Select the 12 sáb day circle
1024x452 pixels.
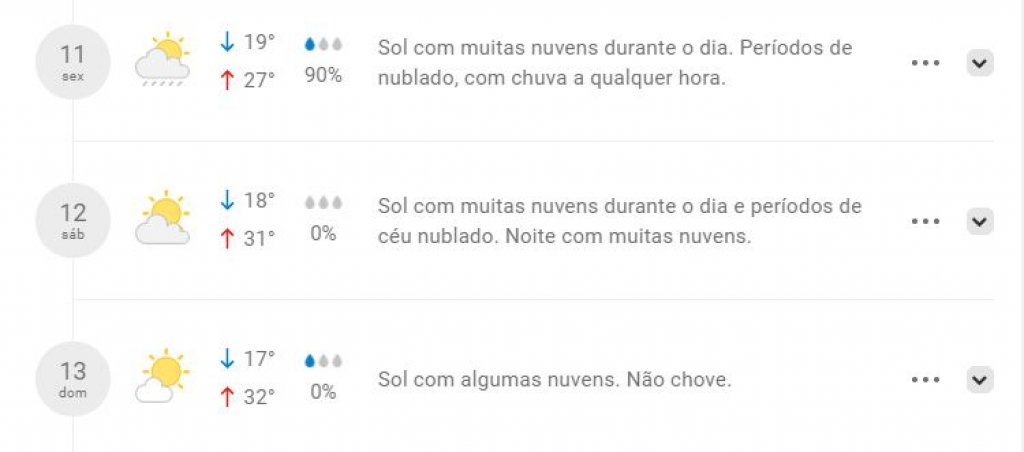[73, 220]
